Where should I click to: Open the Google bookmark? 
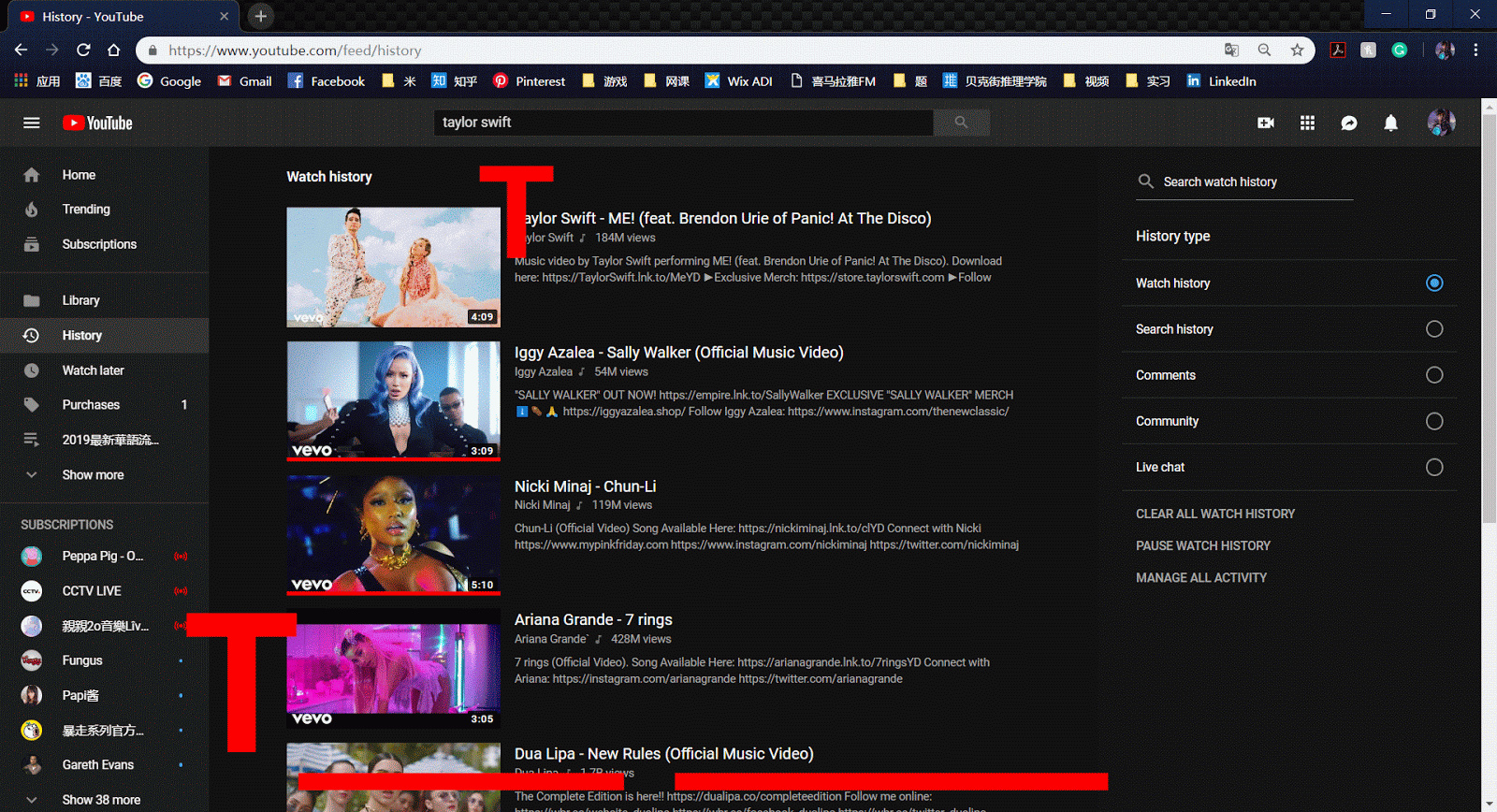[x=169, y=81]
